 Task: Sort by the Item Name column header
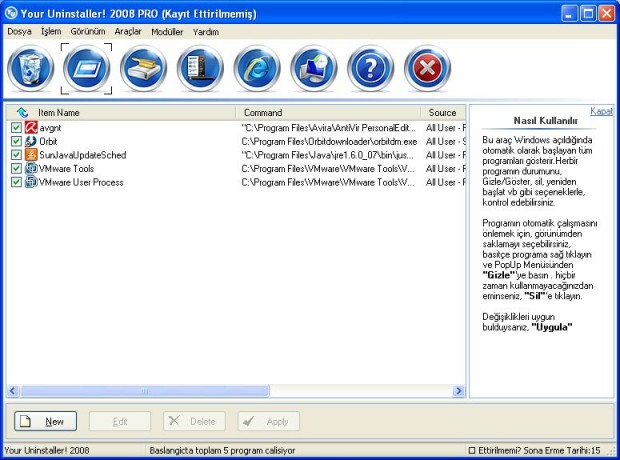pos(121,113)
